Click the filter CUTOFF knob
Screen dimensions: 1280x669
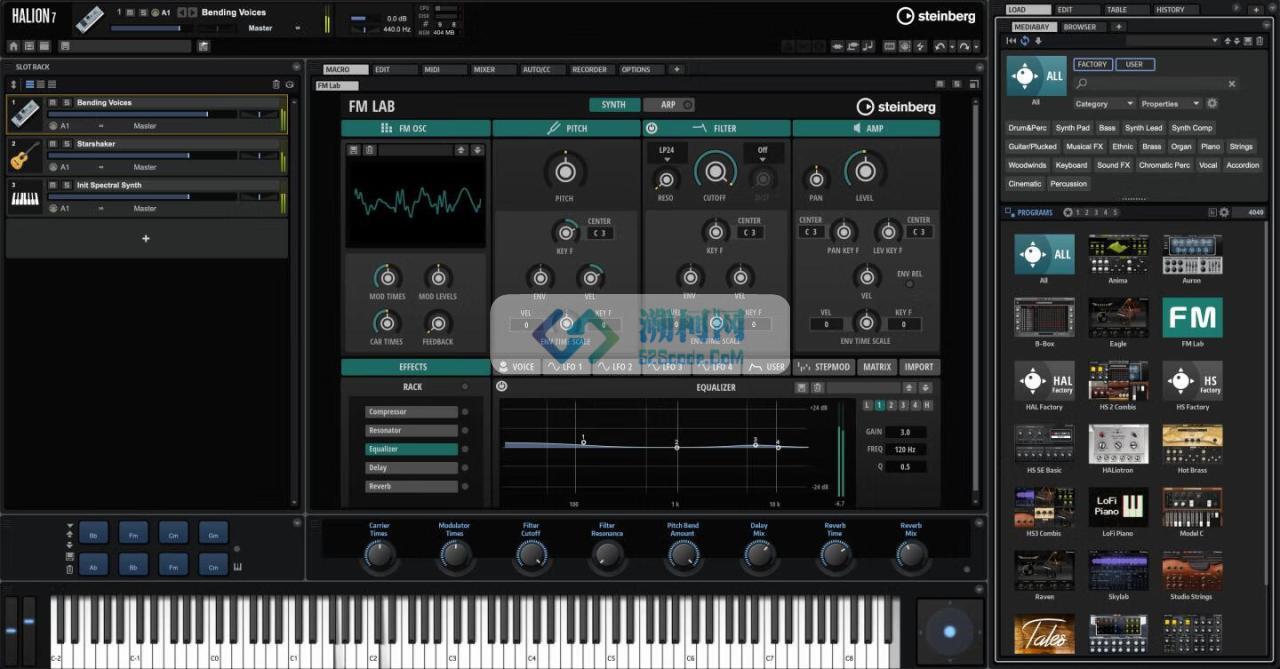715,172
